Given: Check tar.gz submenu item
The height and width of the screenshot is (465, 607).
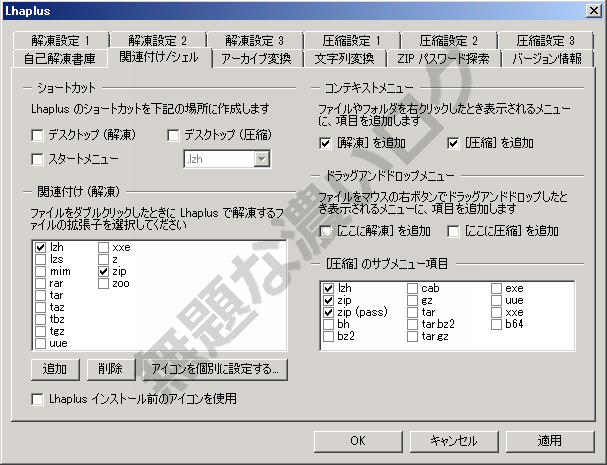Looking at the screenshot, I should (x=412, y=336).
